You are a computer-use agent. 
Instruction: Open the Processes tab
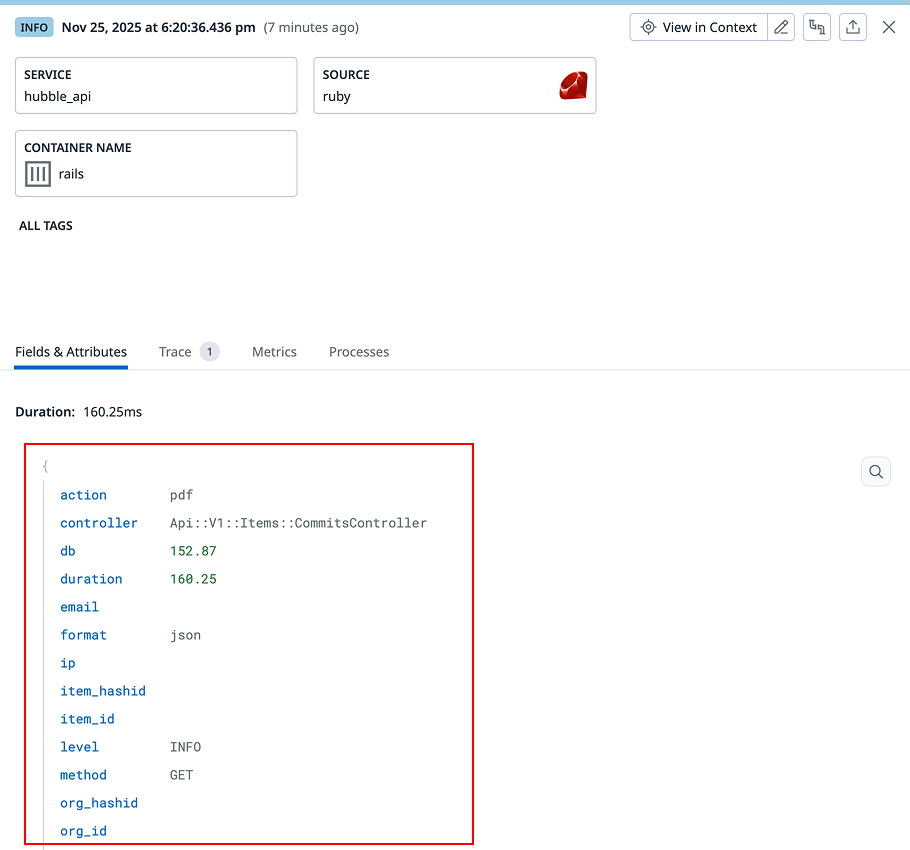coord(359,352)
